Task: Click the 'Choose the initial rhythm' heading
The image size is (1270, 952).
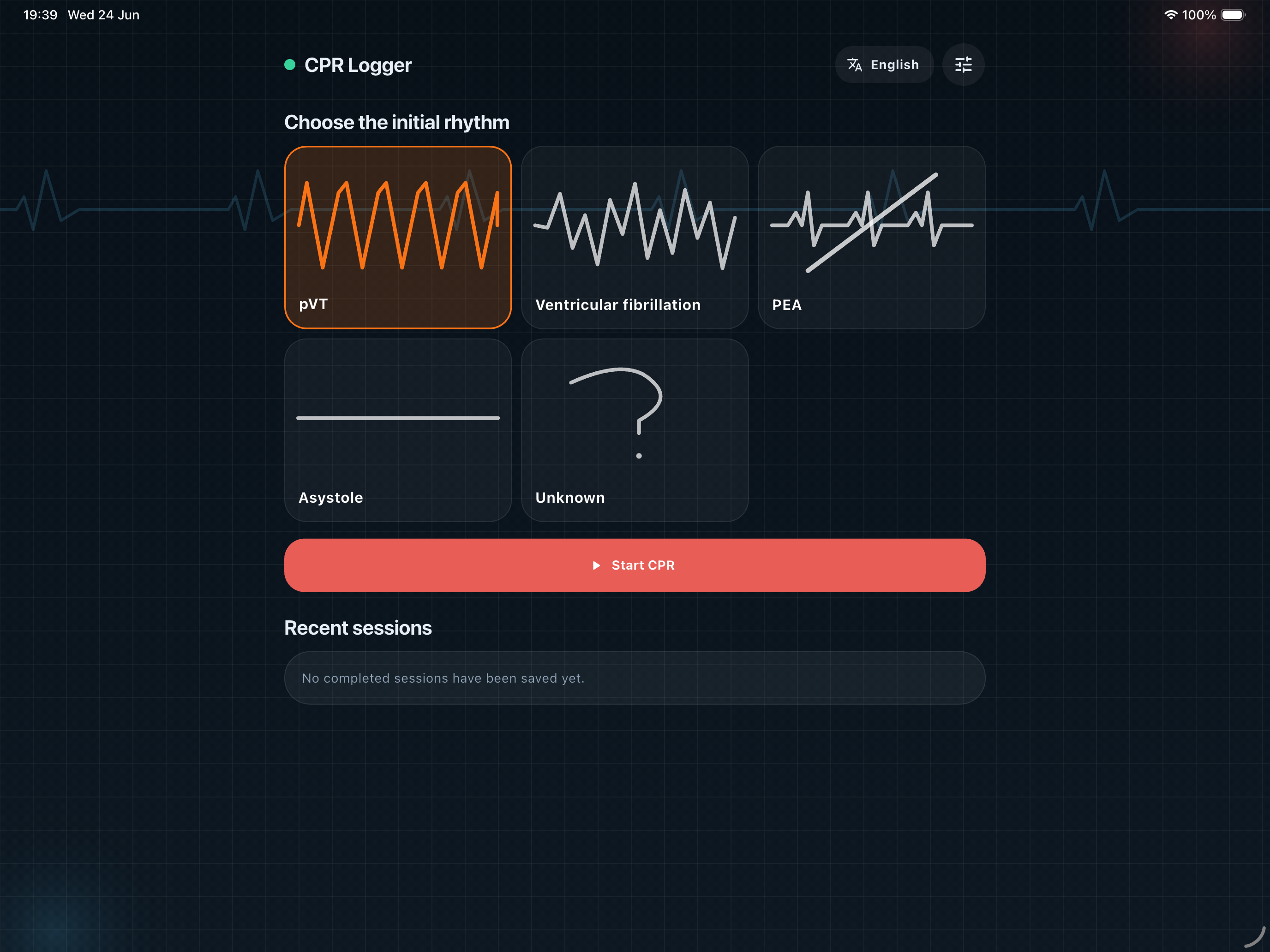Action: point(397,122)
